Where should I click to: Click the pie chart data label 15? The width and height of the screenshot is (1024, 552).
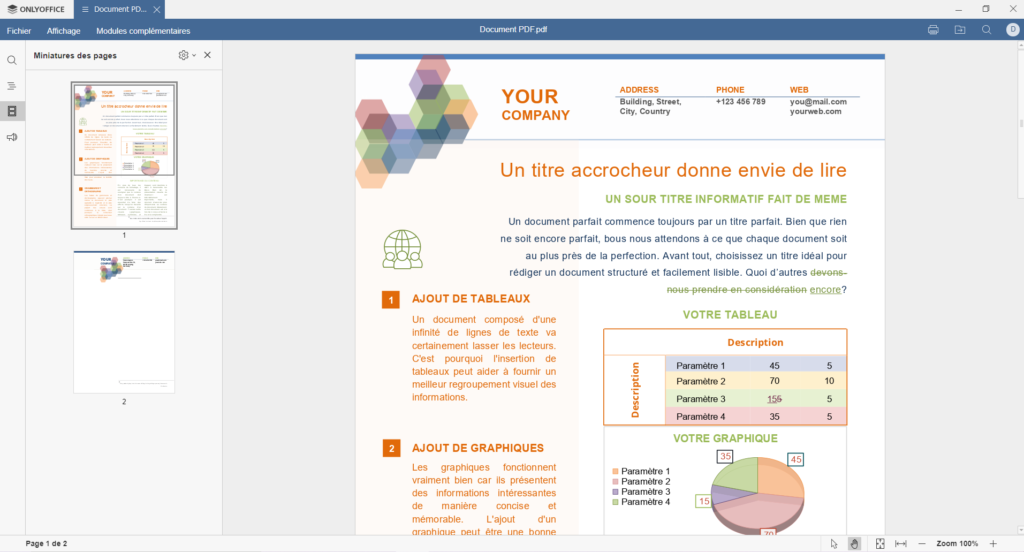tap(703, 501)
